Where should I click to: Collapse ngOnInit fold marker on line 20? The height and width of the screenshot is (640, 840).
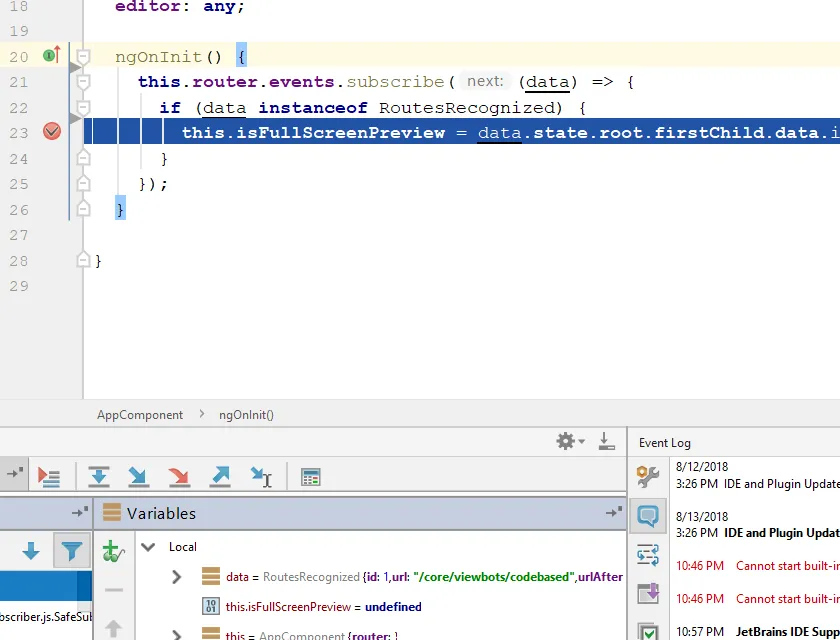click(83, 56)
